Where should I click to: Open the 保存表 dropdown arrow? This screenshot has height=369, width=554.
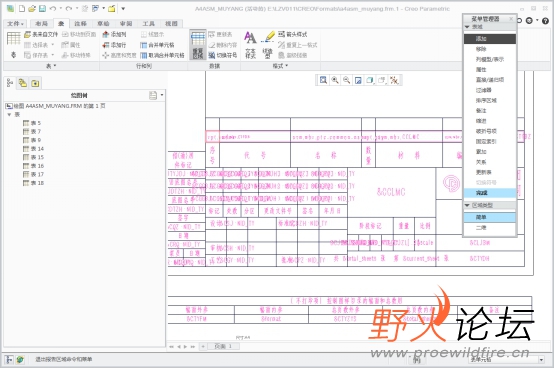pyautogui.click(x=53, y=55)
